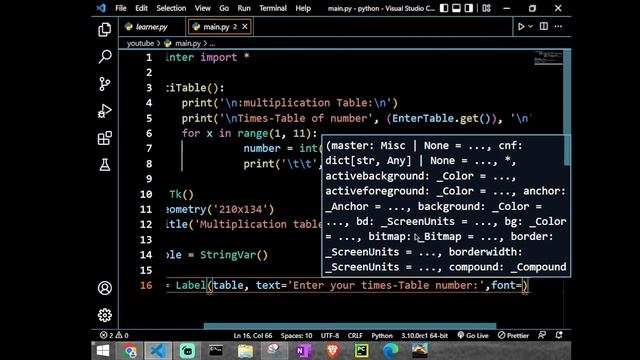Viewport: 640px width, 360px height.
Task: Change indentation via Spaces: 10
Action: 296,335
